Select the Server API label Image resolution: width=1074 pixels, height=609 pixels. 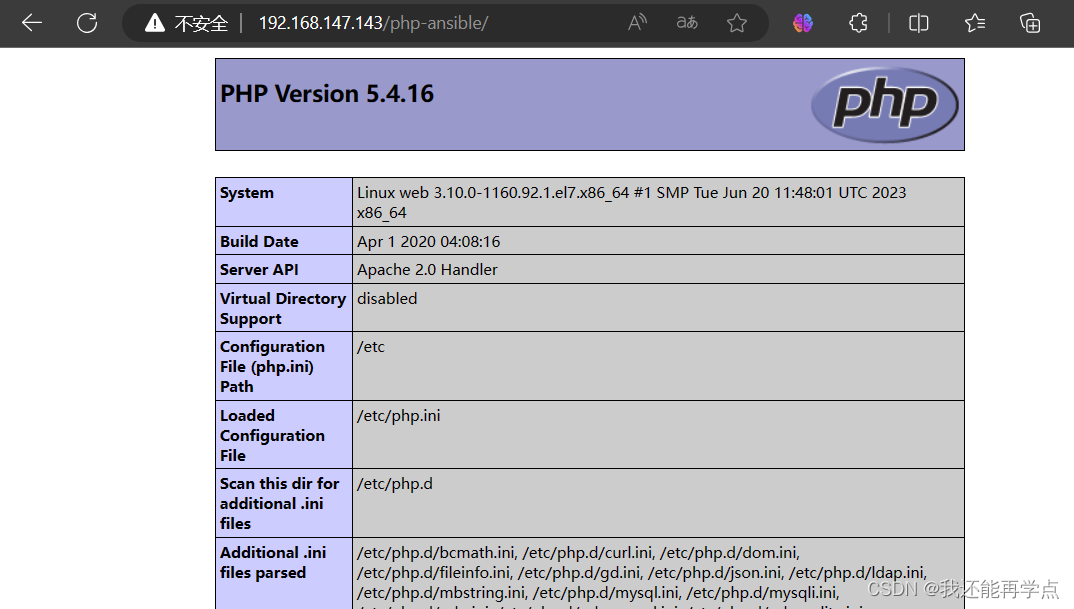[259, 270]
